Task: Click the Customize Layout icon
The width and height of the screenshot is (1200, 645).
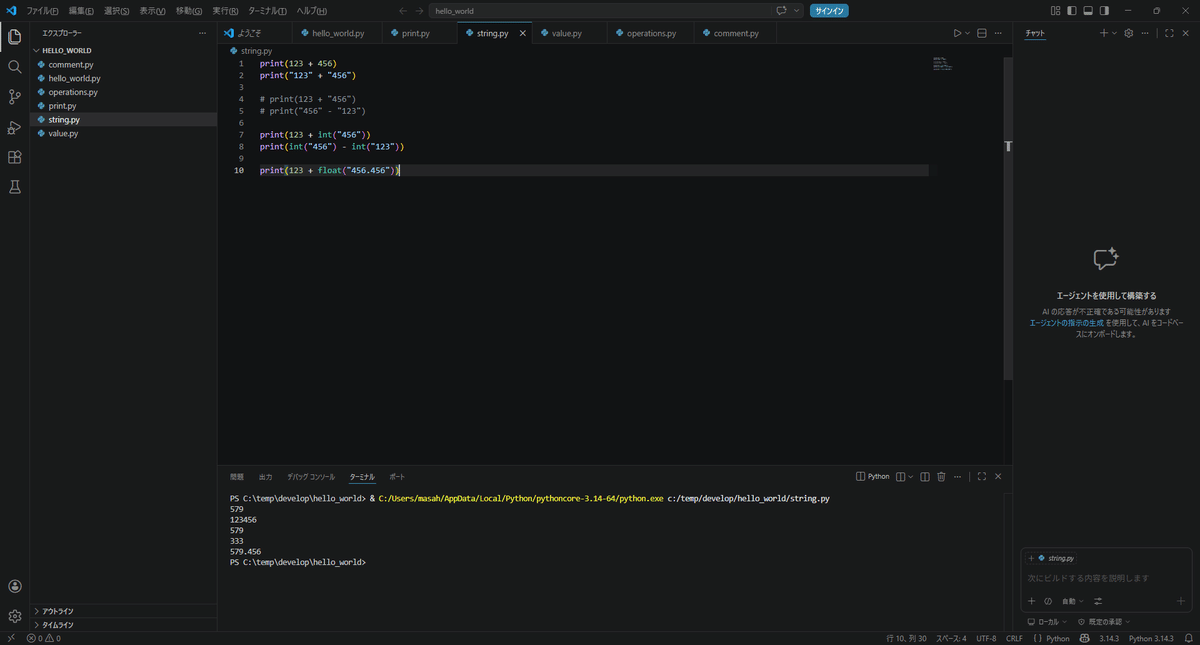Action: click(x=1055, y=11)
